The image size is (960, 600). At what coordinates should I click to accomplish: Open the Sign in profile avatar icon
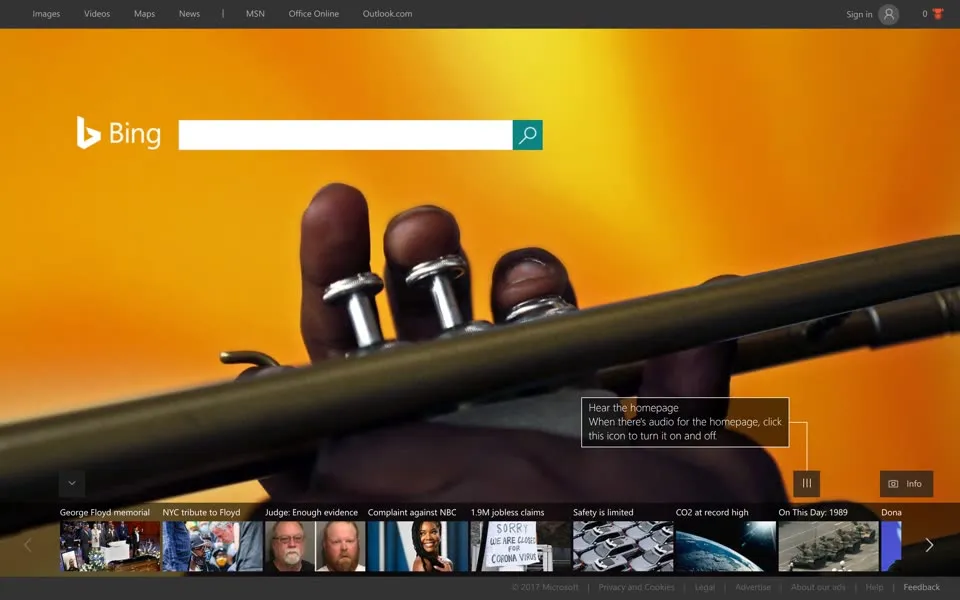(x=888, y=14)
